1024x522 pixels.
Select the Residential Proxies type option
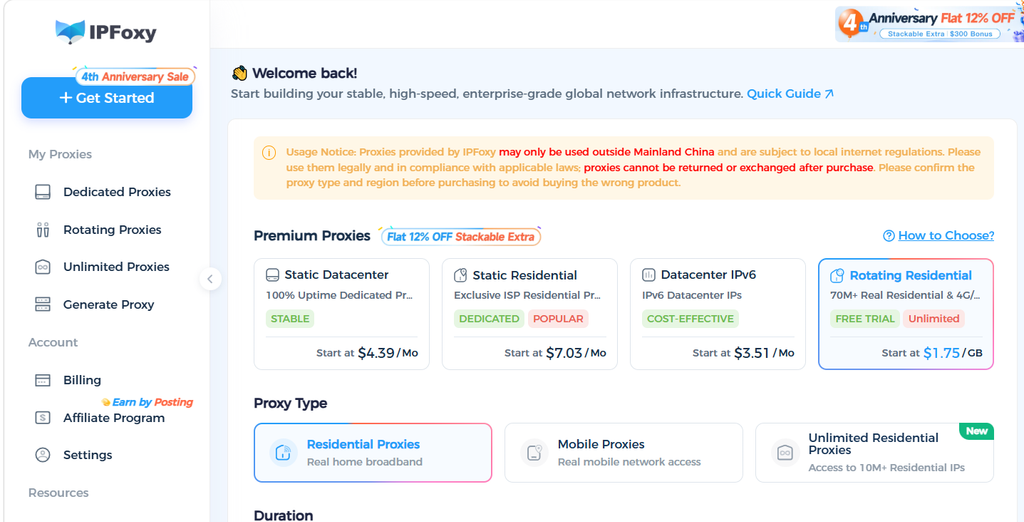373,453
